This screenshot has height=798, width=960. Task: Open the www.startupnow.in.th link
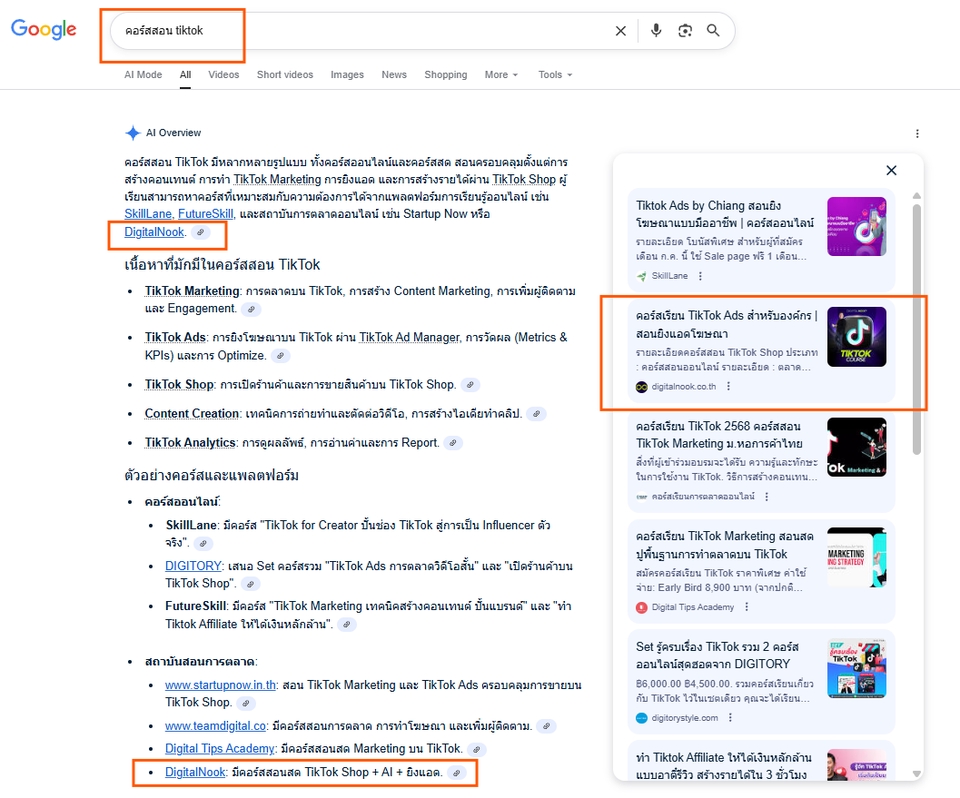pos(218,685)
